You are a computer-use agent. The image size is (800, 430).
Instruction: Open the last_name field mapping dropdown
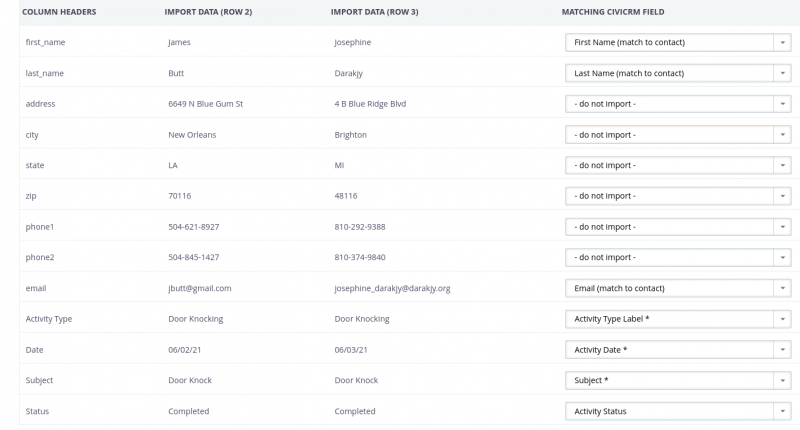[x=678, y=73]
